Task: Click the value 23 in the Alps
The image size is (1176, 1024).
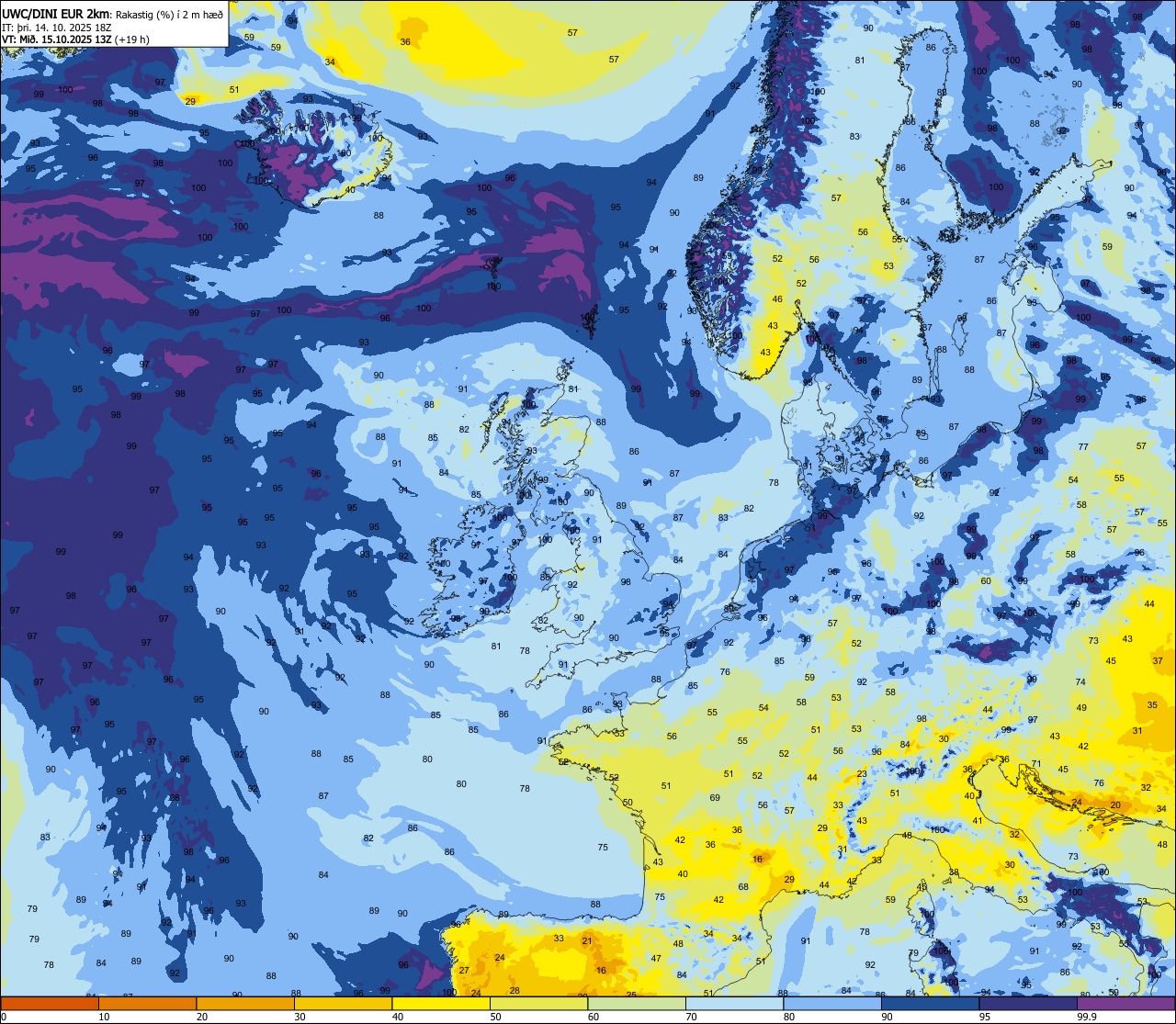Action: (862, 774)
